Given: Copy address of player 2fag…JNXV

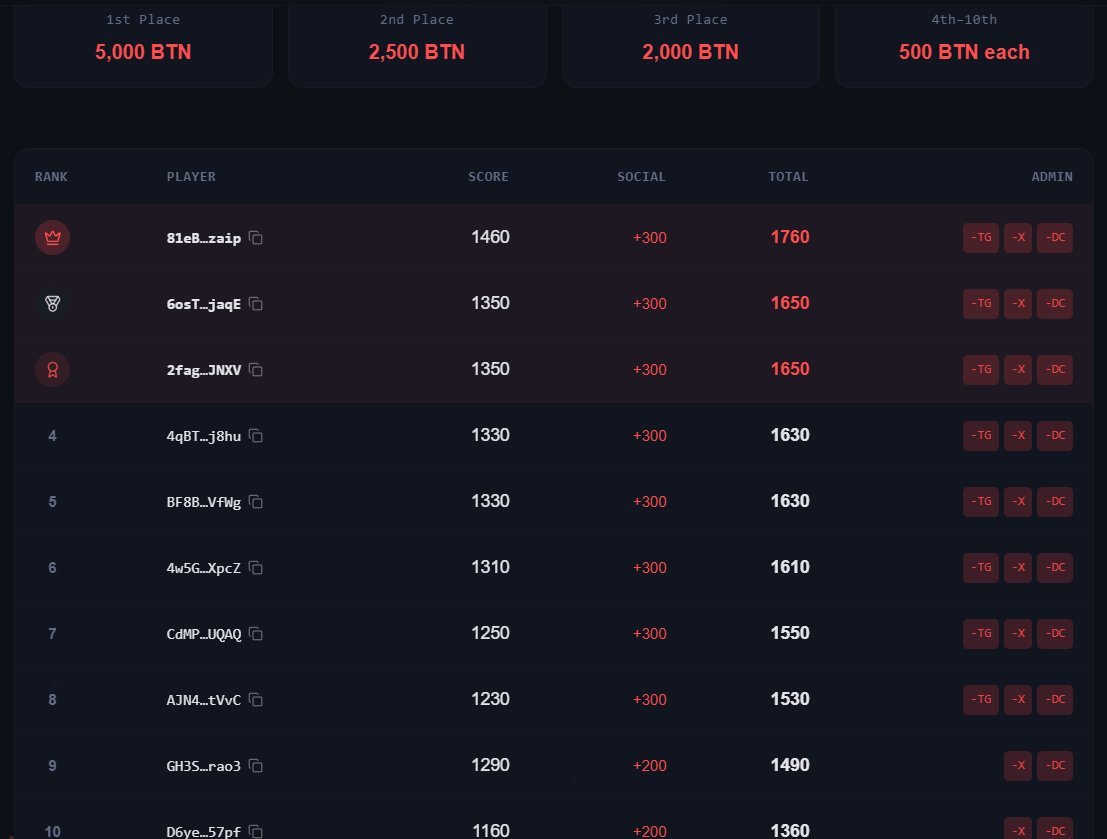Looking at the screenshot, I should click(x=256, y=370).
